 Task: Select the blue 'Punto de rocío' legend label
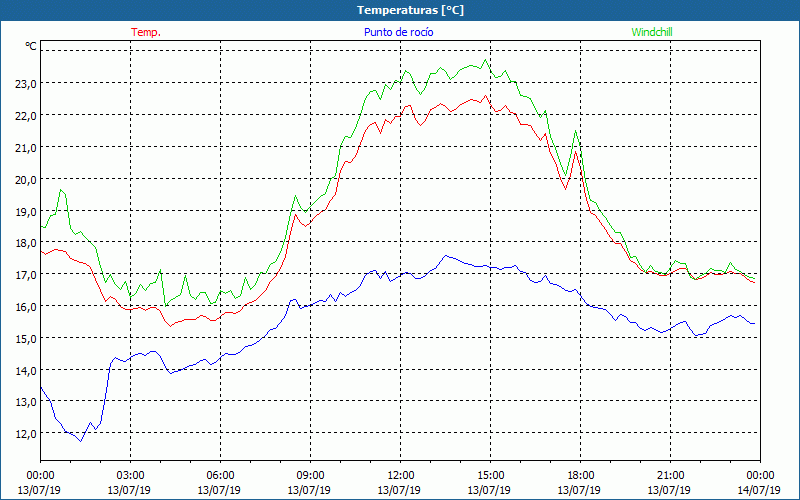tap(398, 32)
